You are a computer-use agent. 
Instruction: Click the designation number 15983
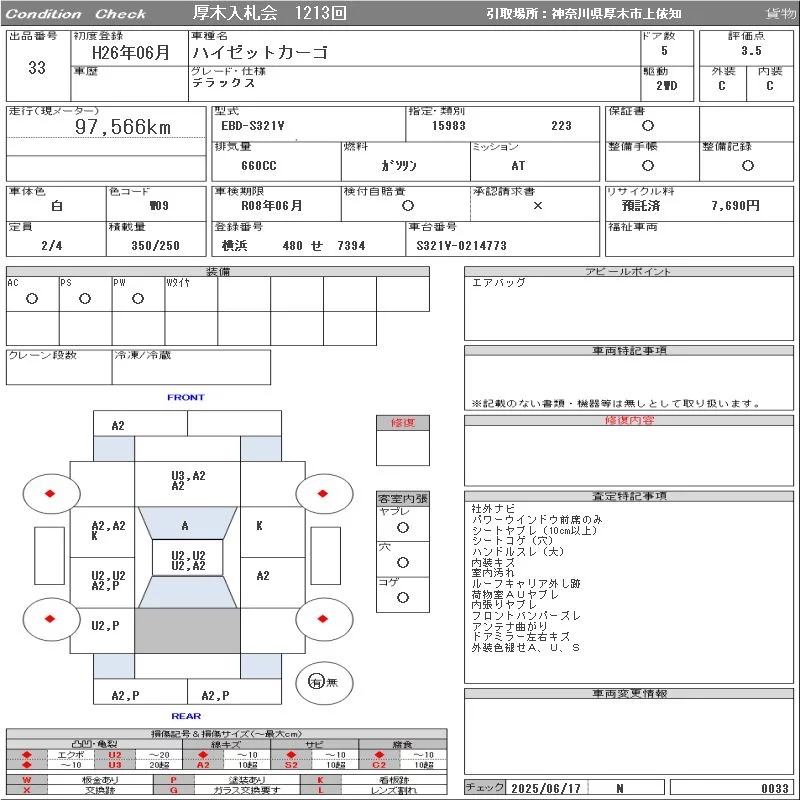(x=448, y=126)
